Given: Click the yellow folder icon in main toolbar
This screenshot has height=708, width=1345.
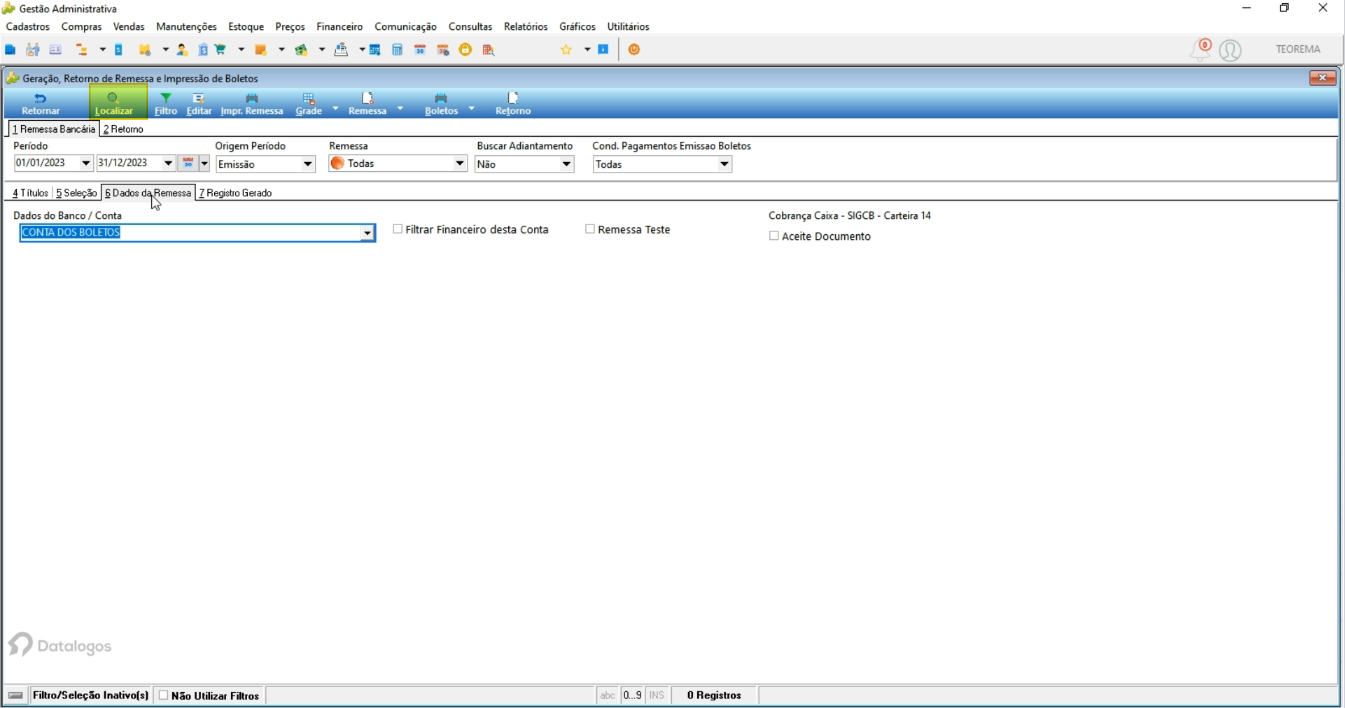Looking at the screenshot, I should pos(145,49).
